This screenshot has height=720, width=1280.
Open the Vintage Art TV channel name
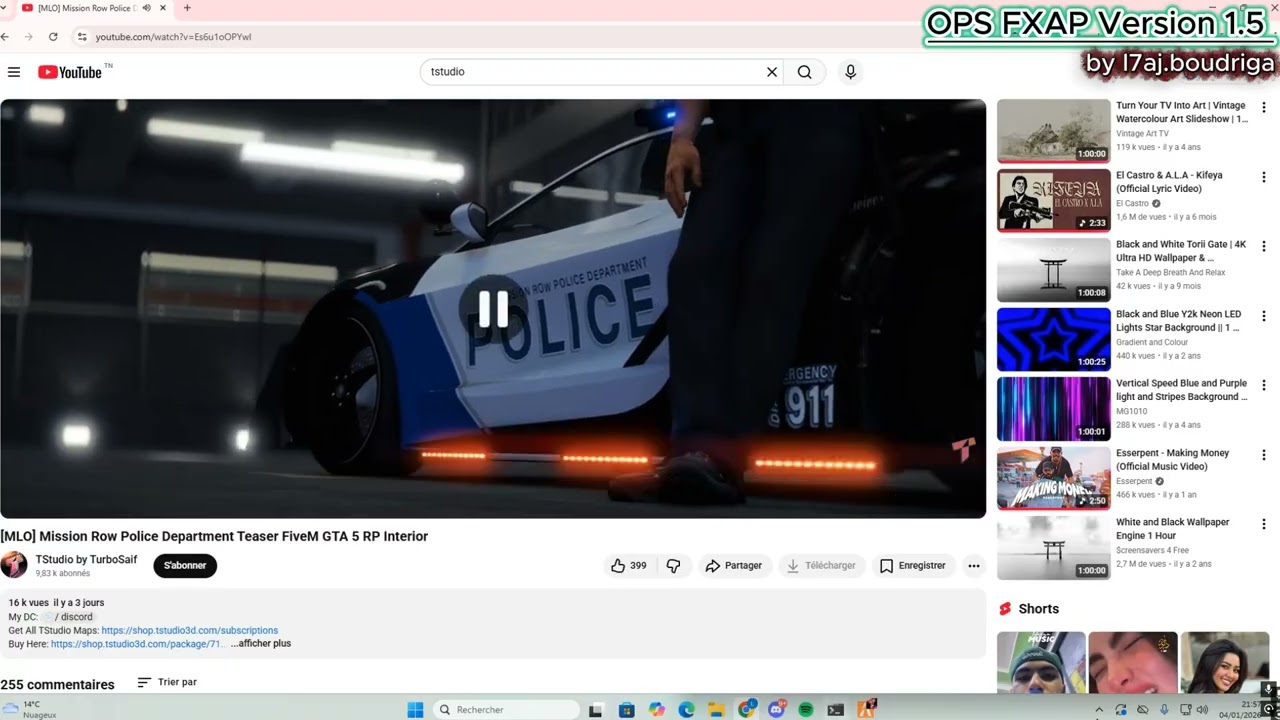(x=1142, y=134)
